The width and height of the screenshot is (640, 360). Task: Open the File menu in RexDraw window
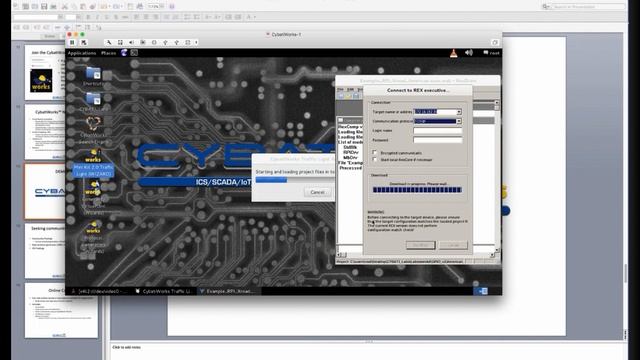pos(340,89)
